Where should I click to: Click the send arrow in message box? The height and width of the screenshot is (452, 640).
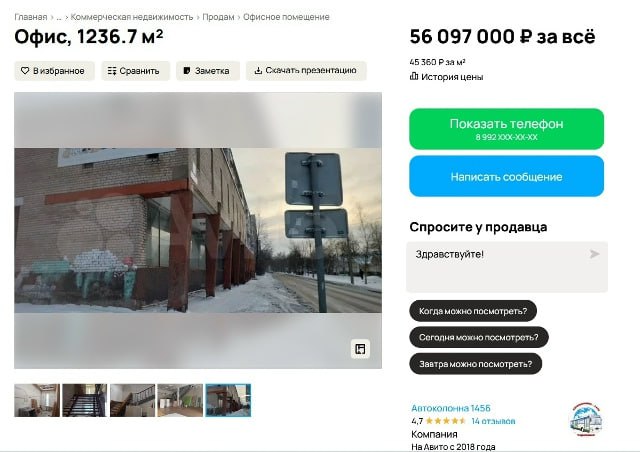click(594, 254)
